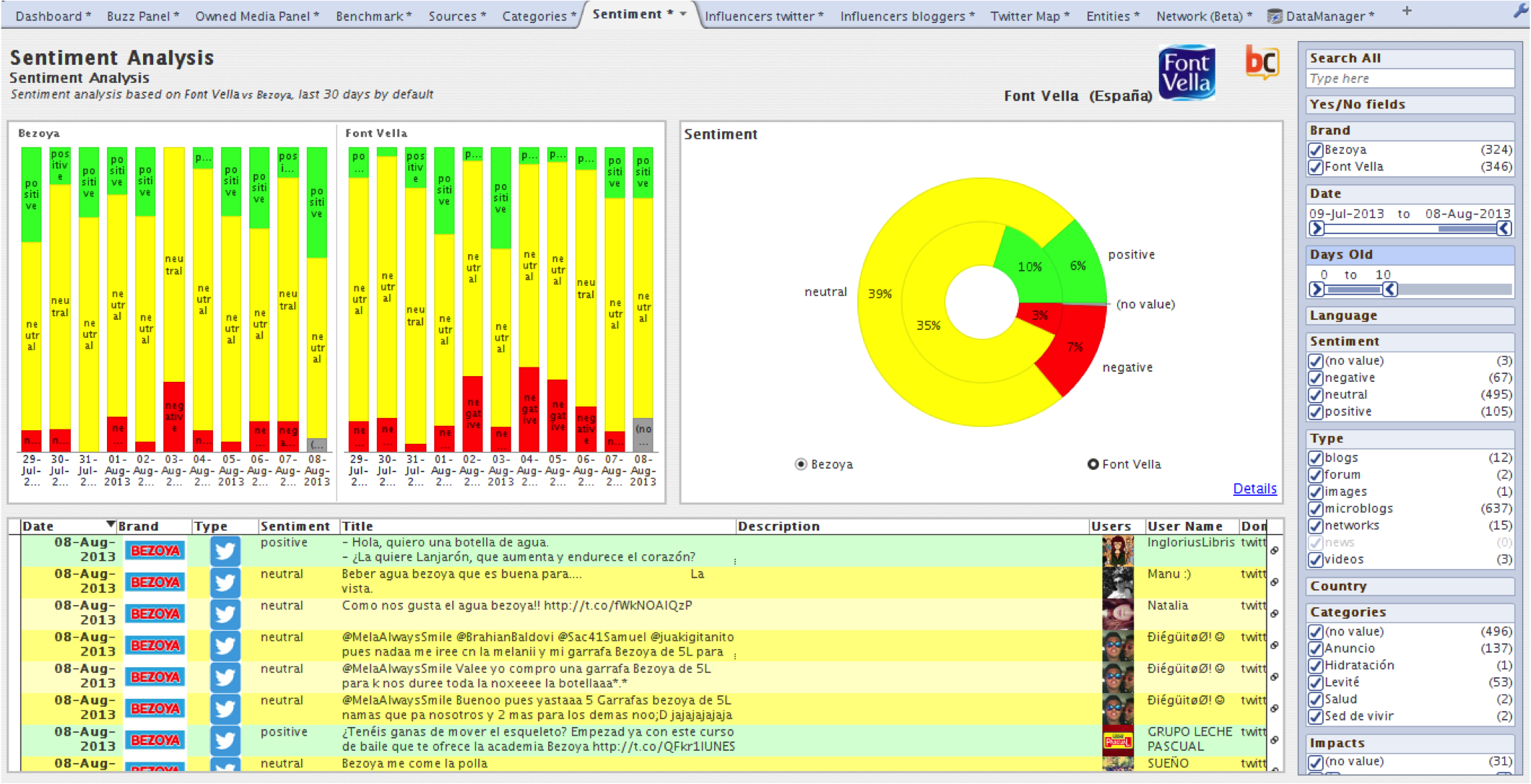Click the orange bc logo icon
The height and width of the screenshot is (784, 1531).
[1262, 62]
